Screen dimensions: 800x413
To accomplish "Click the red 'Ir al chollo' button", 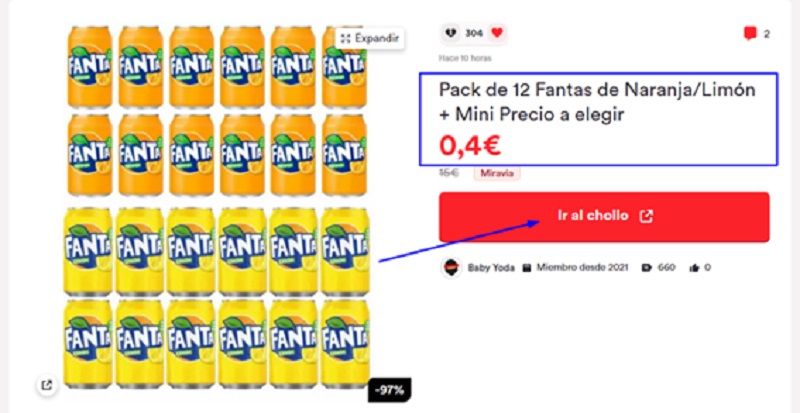I will pos(604,216).
